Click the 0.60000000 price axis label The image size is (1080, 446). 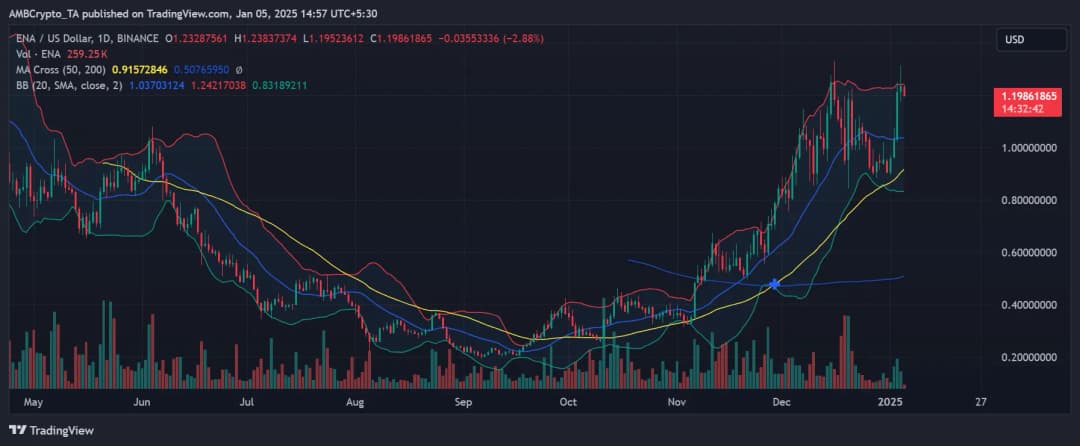tap(1029, 253)
